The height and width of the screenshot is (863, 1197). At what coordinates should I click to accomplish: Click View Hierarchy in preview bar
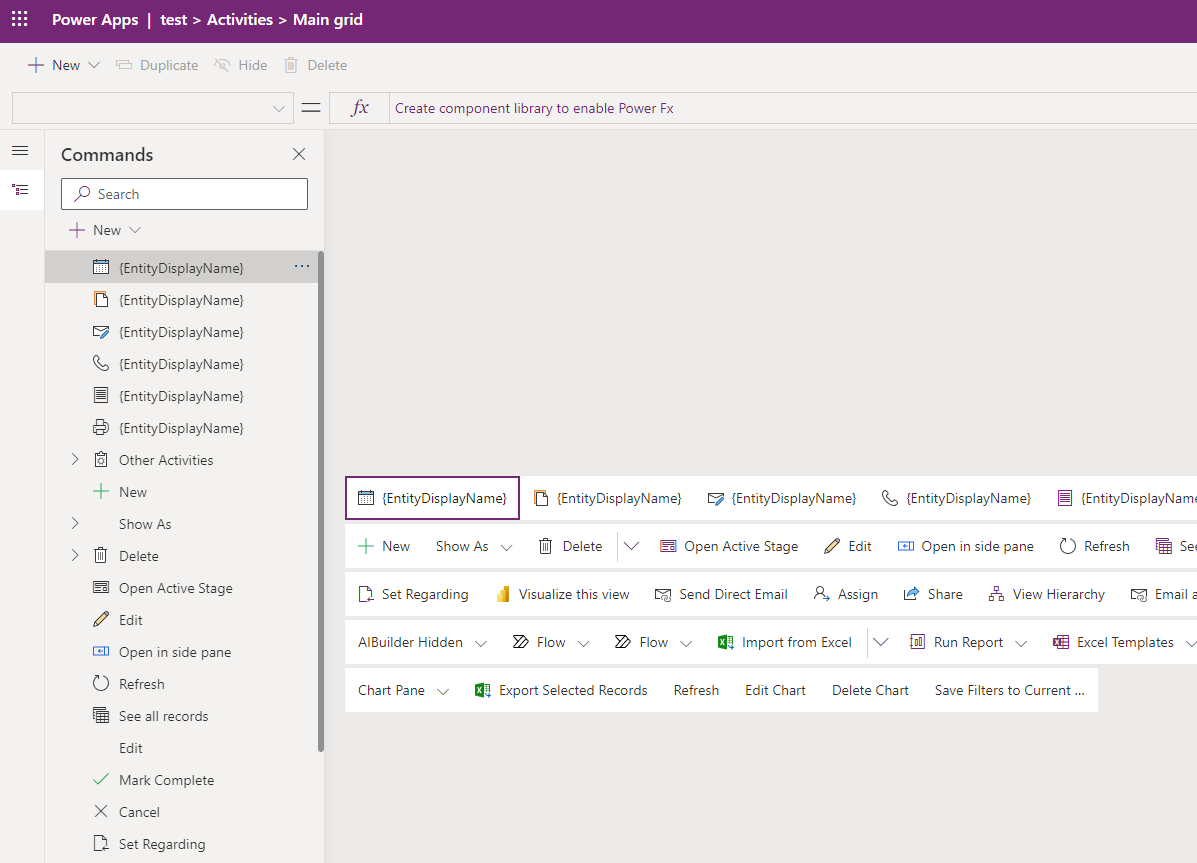(1047, 594)
